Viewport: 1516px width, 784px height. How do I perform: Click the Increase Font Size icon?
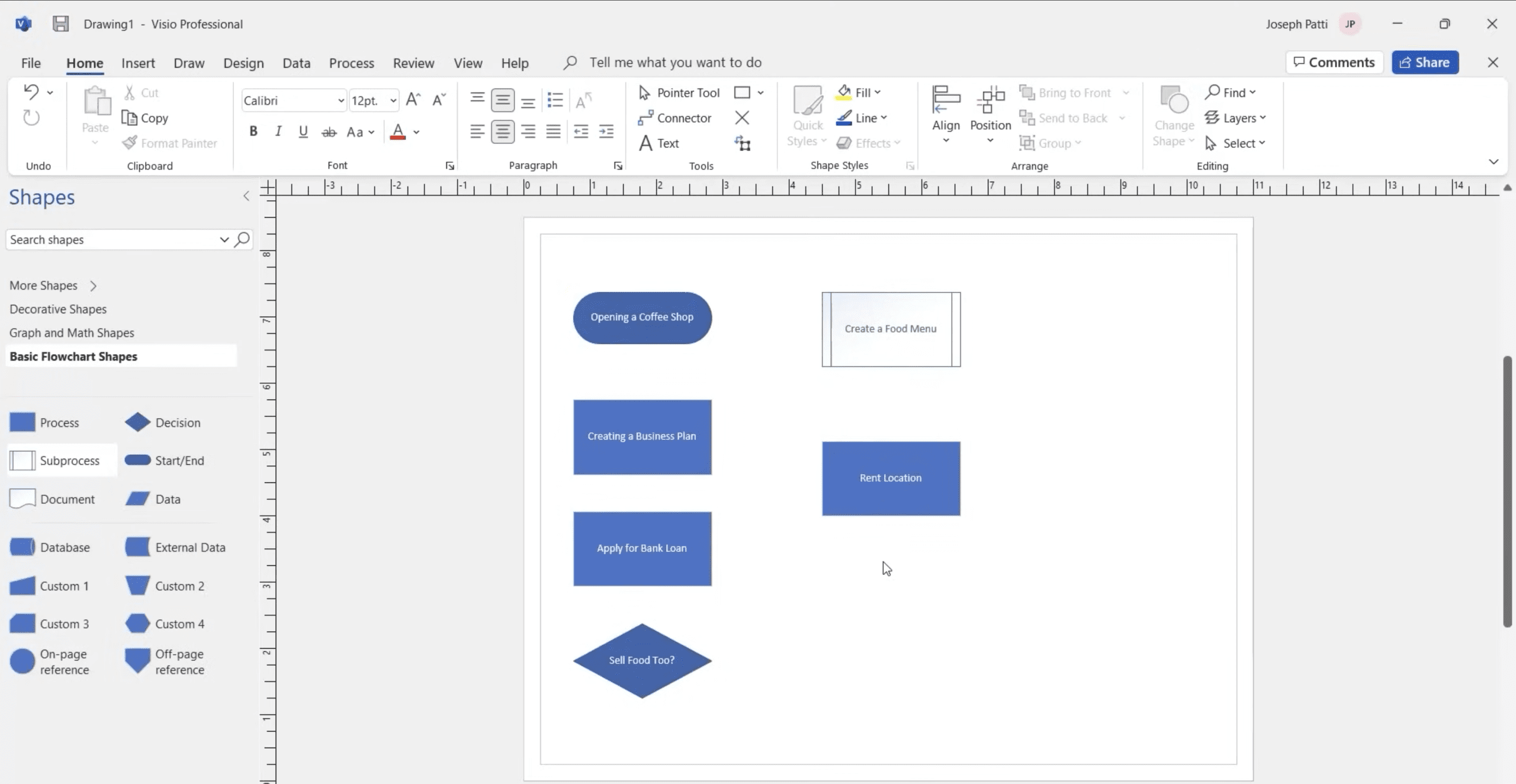click(413, 100)
